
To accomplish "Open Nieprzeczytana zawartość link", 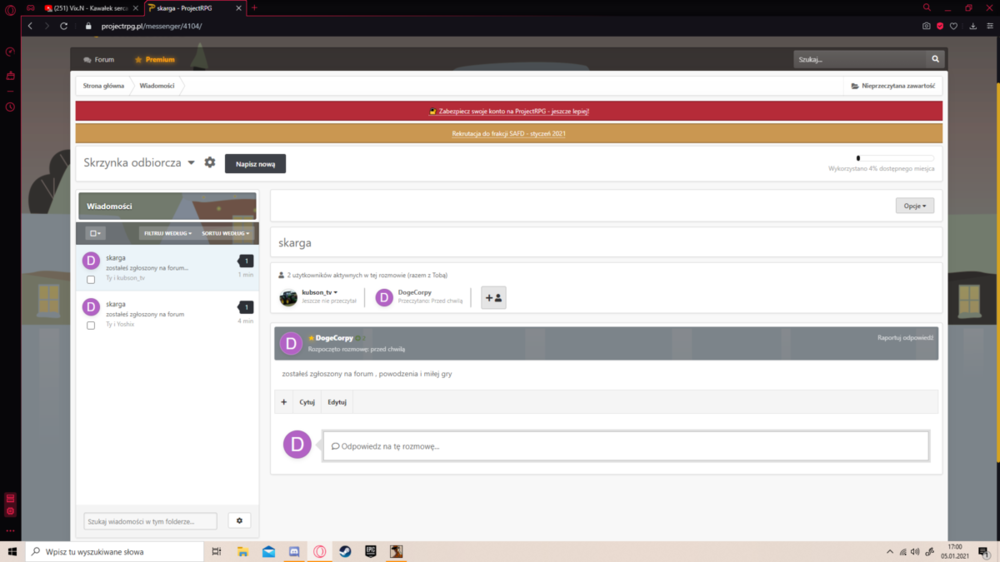I will tap(893, 85).
